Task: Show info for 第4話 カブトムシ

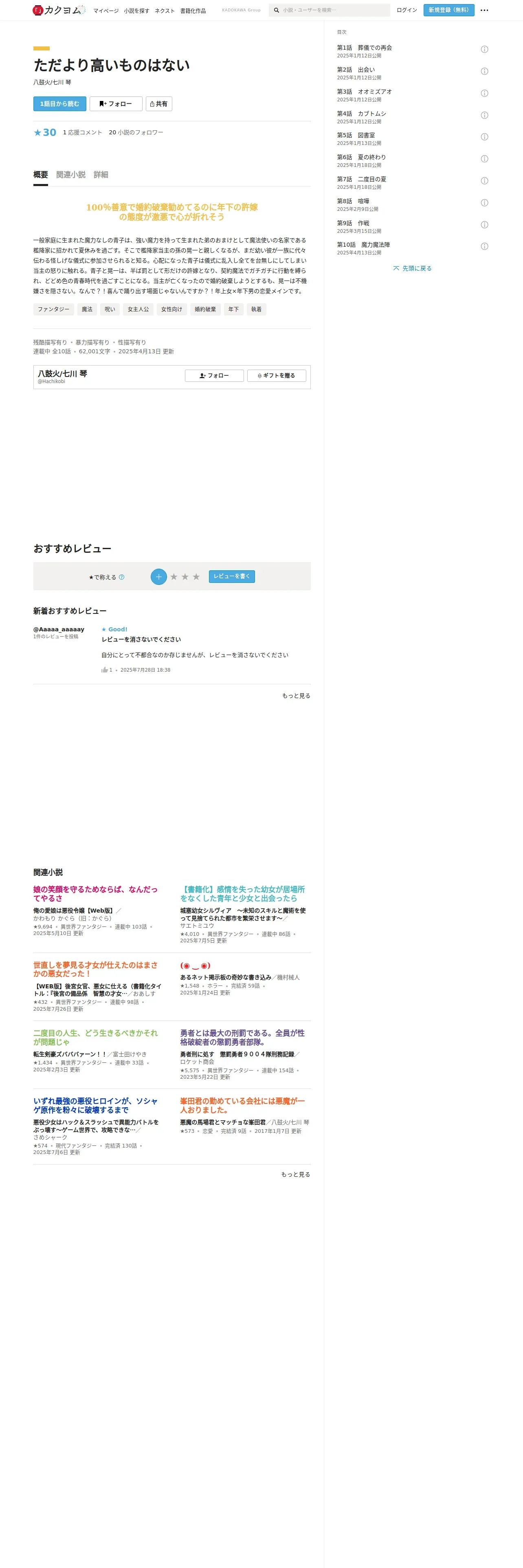Action: coord(484,115)
